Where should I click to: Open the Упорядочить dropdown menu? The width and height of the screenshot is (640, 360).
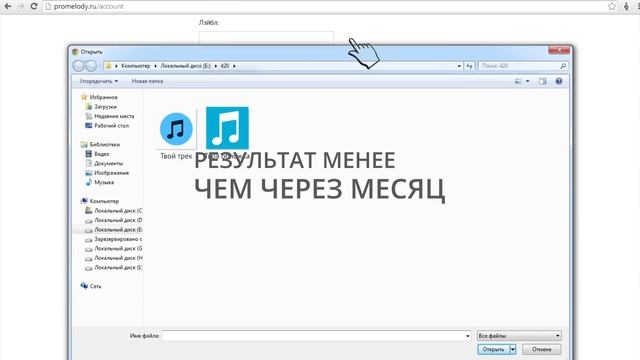99,81
